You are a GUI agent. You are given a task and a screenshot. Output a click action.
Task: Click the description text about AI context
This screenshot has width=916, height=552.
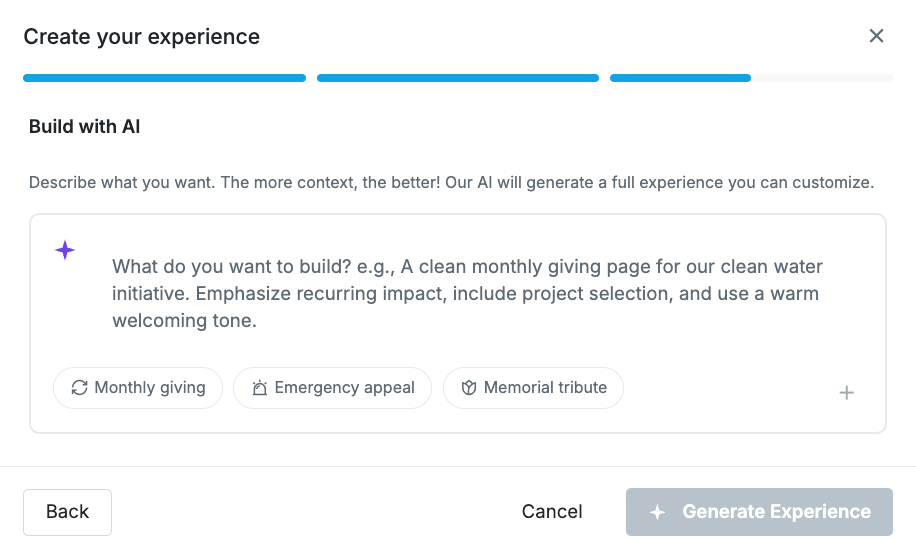click(x=452, y=183)
